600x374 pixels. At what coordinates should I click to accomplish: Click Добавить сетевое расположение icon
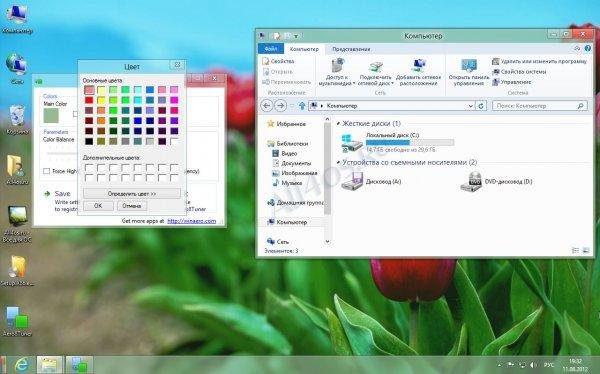pos(419,65)
